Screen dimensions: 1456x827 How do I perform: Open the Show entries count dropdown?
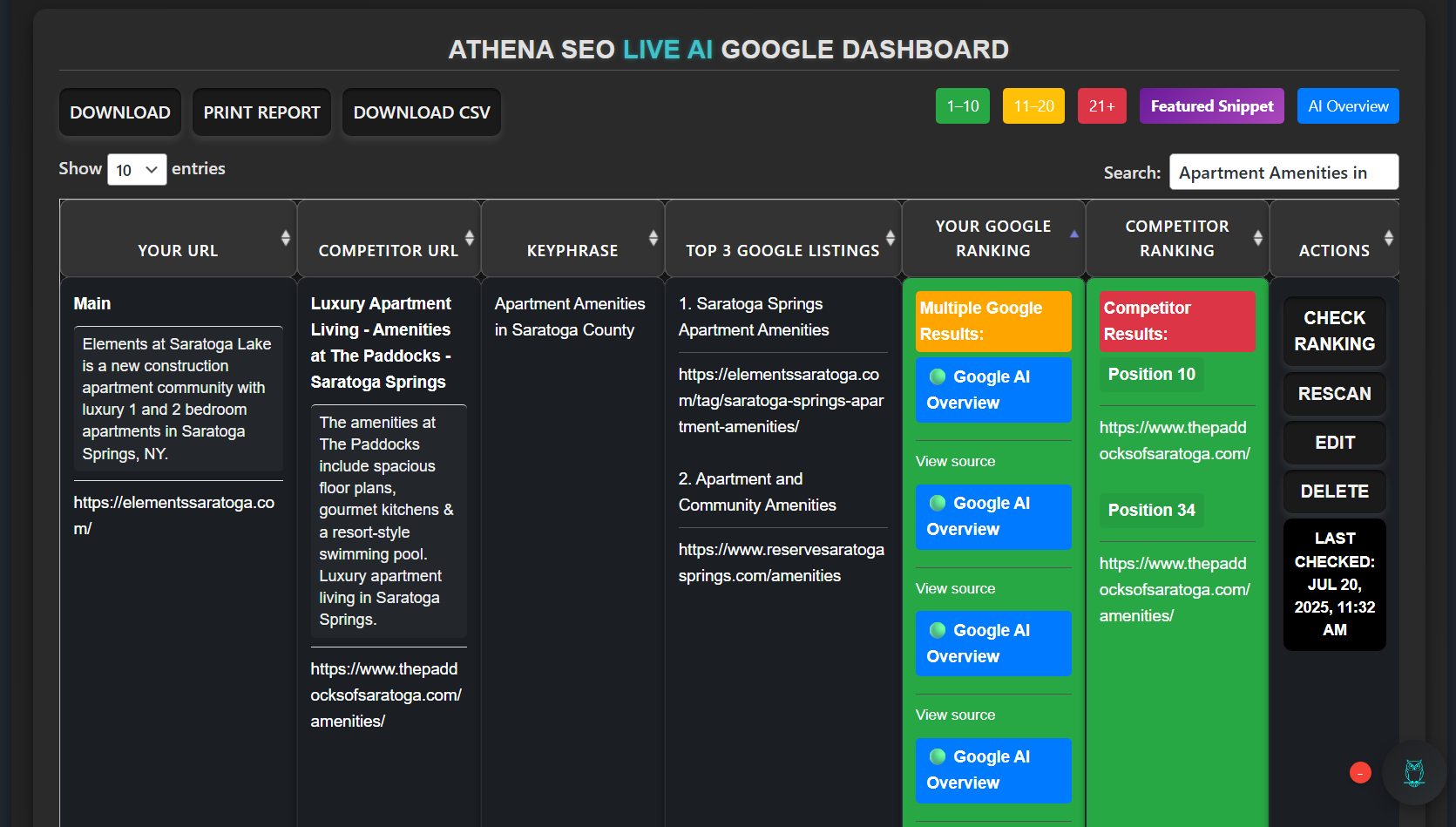point(137,170)
